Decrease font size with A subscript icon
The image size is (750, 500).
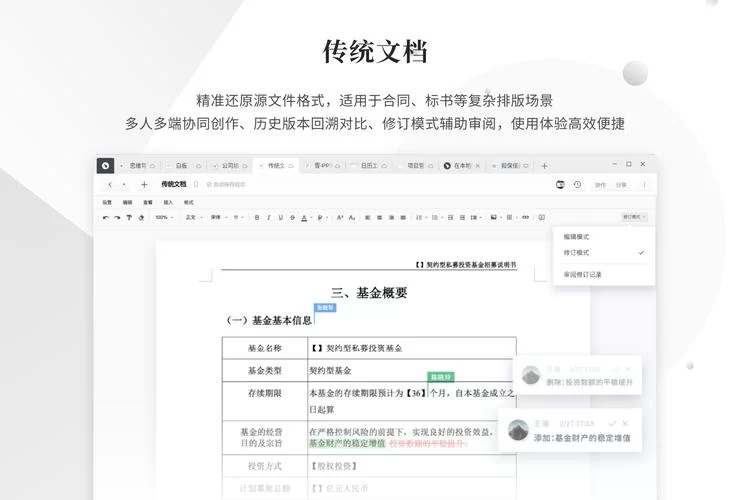352,218
